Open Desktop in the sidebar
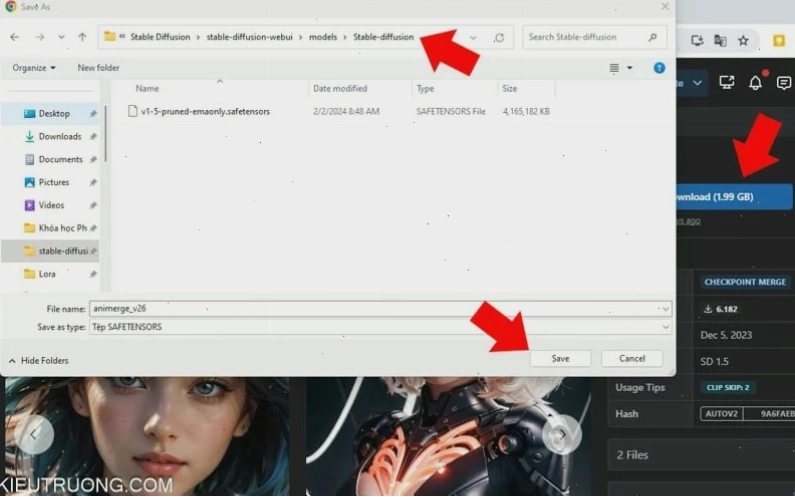The image size is (795, 497). [54, 114]
